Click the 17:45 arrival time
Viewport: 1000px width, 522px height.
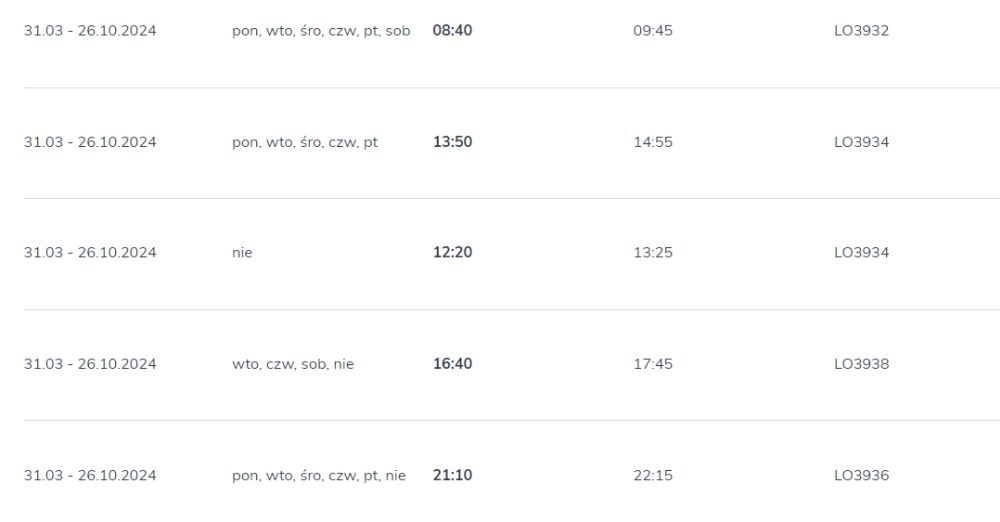[x=652, y=364]
